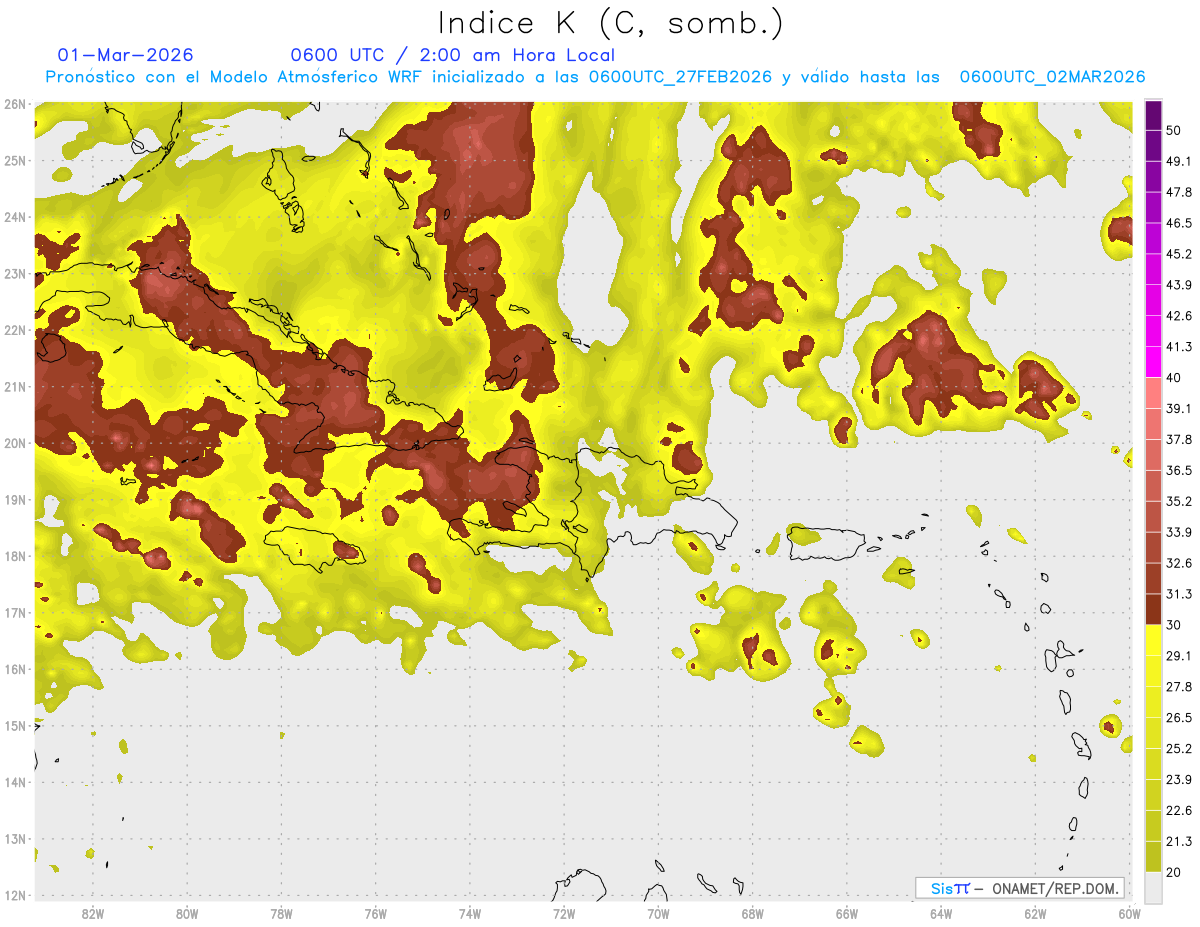Click the colorbar label '35.2'

1178,501
